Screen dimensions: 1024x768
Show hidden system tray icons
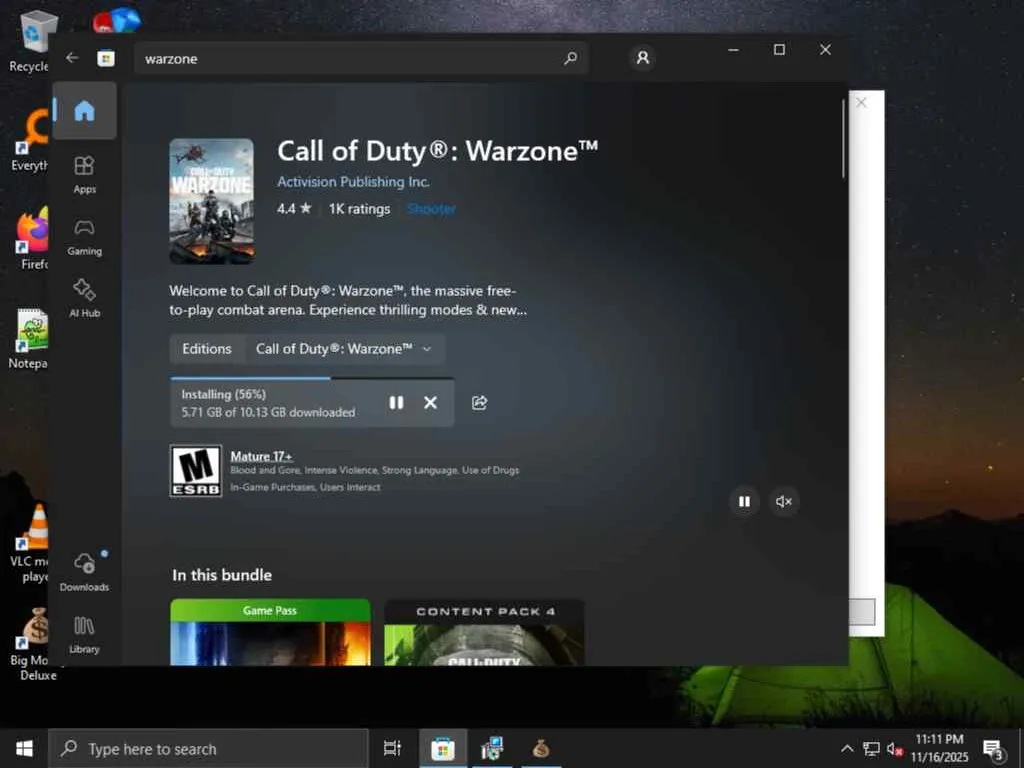click(x=847, y=748)
